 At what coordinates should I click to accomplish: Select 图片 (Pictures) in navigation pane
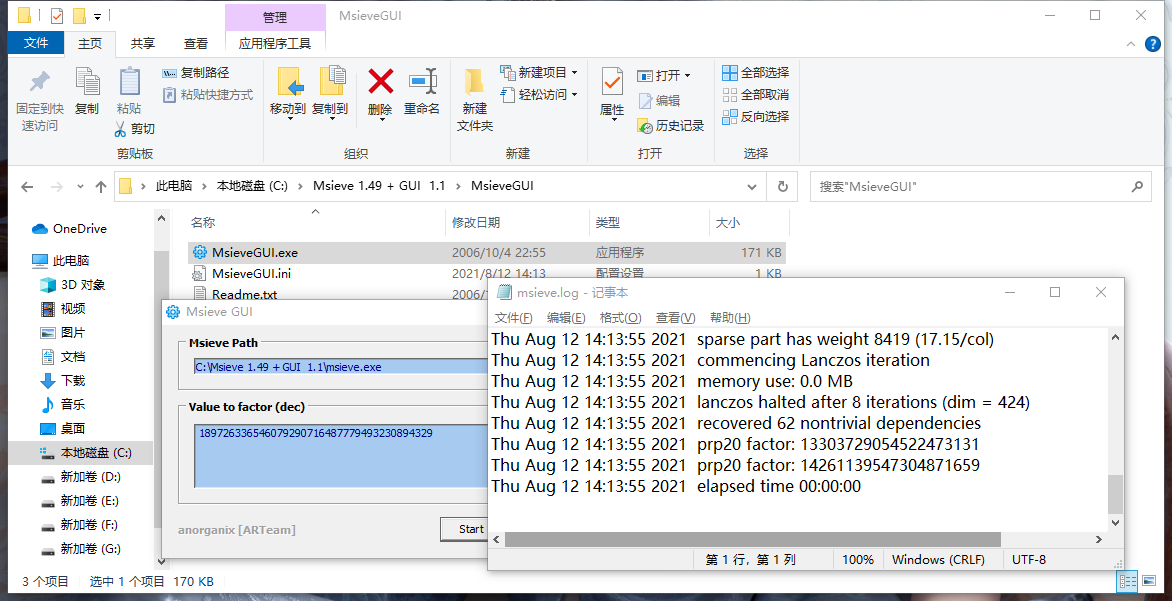click(x=62, y=333)
